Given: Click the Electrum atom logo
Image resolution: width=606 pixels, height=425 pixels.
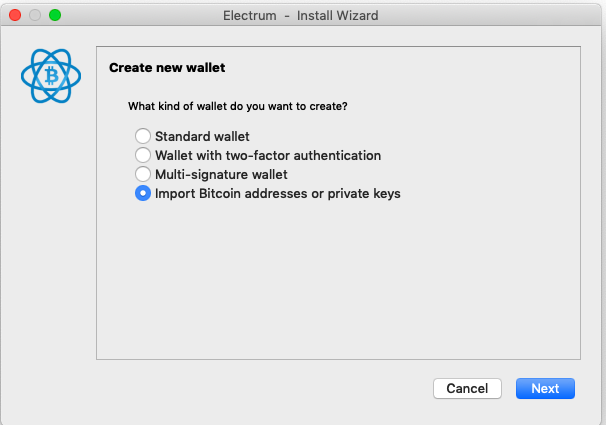Looking at the screenshot, I should (x=51, y=76).
